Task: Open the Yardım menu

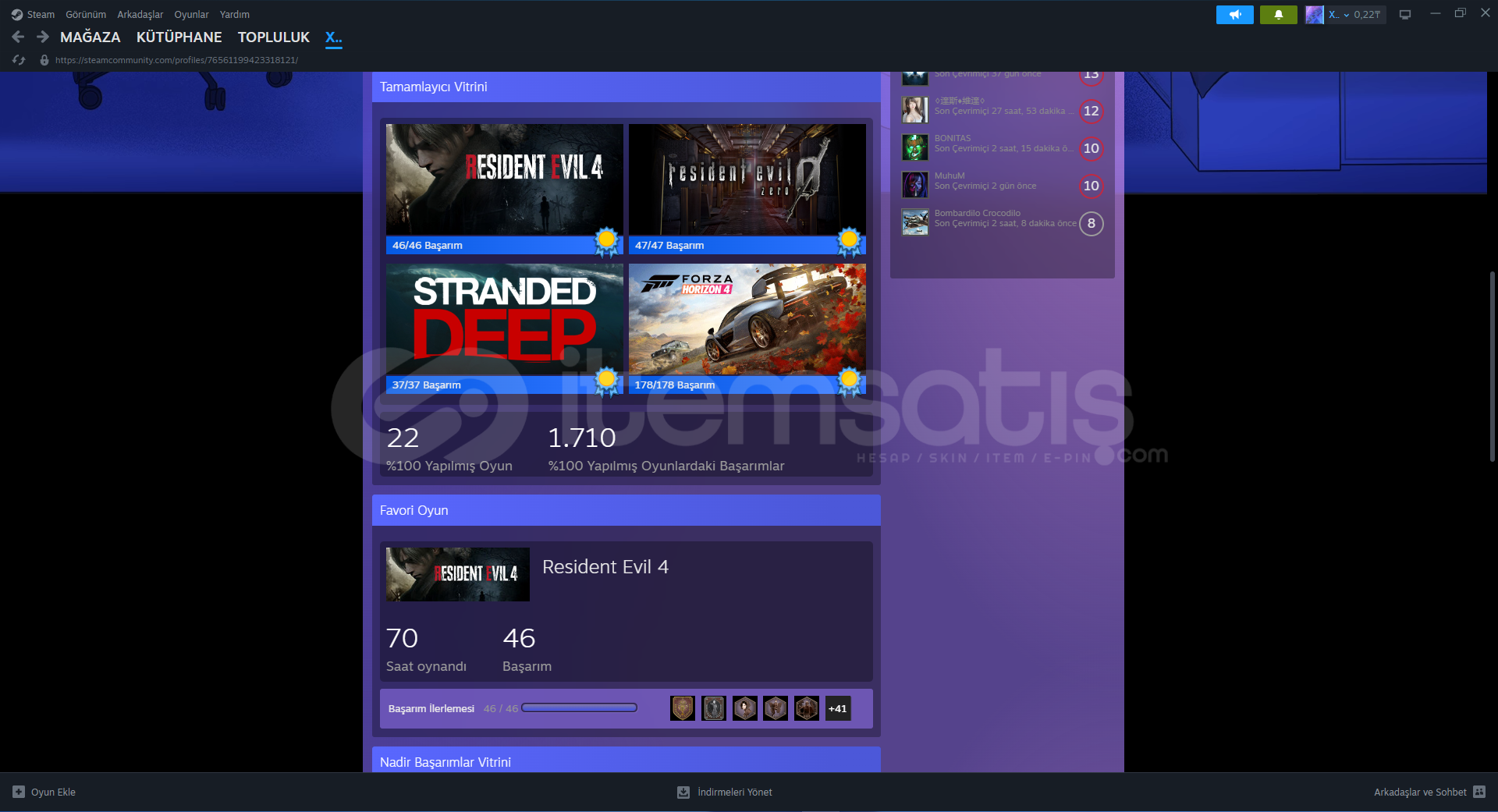Action: coord(235,15)
